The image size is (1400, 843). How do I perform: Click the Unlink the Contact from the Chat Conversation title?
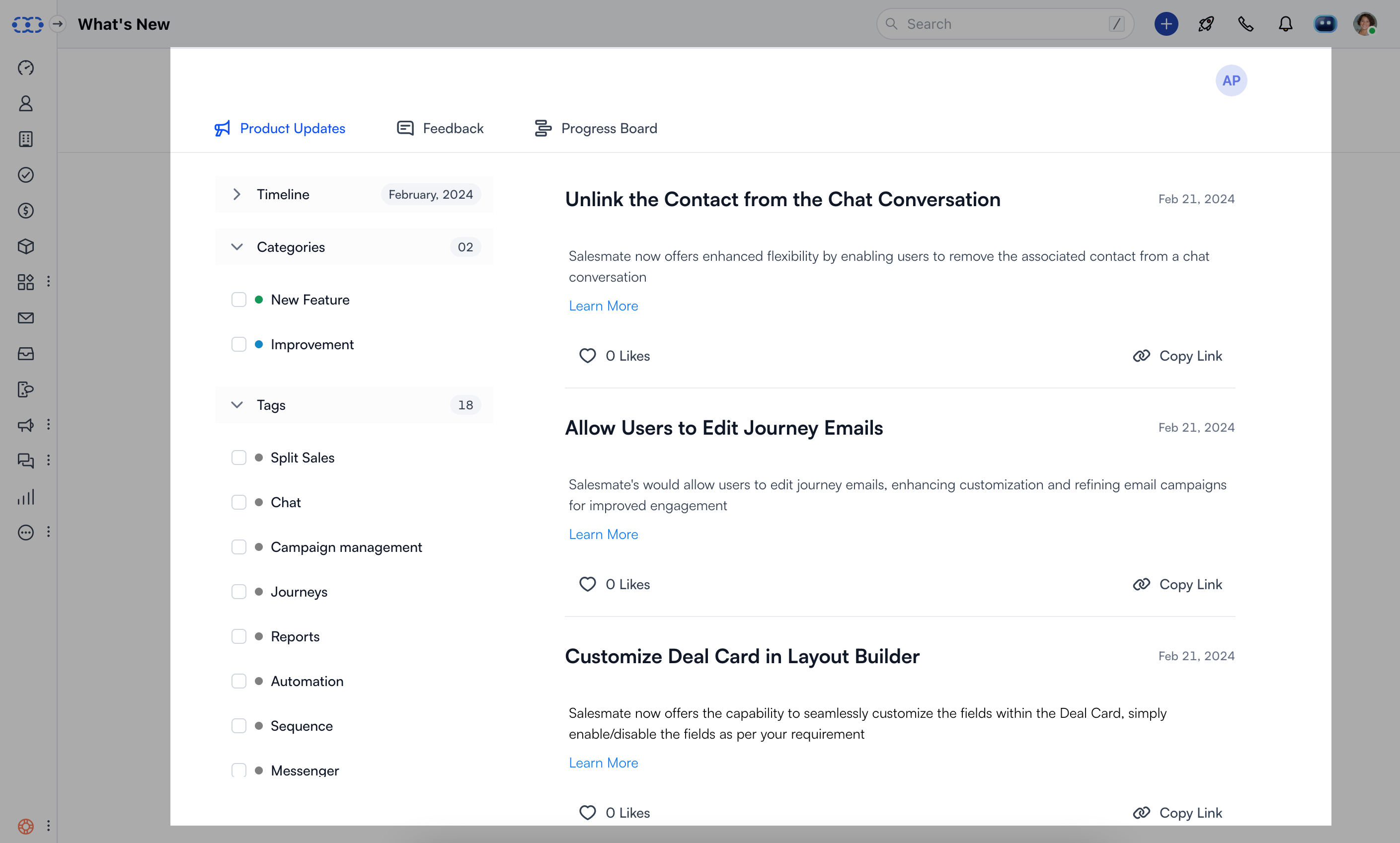[x=782, y=199]
